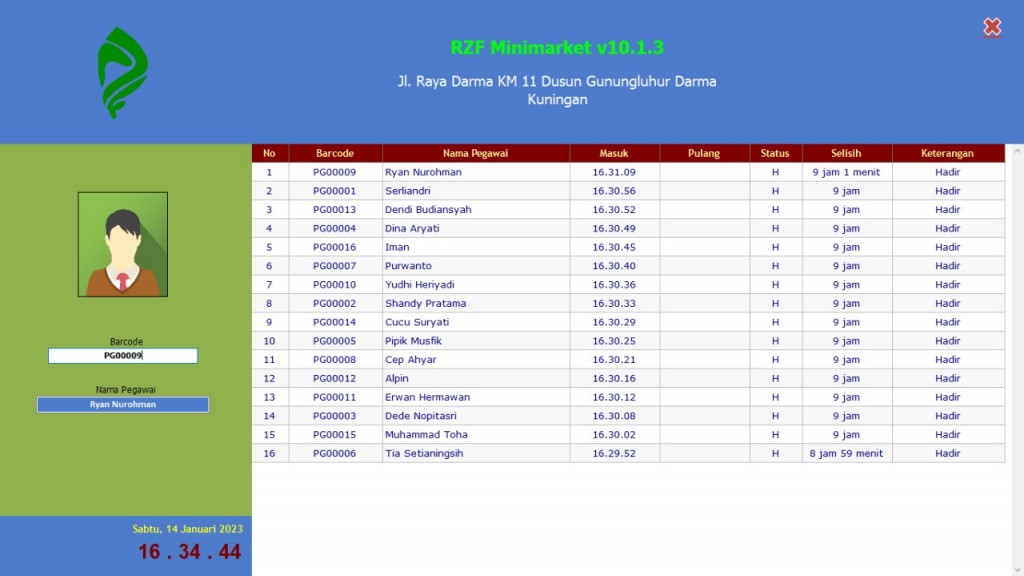The width and height of the screenshot is (1024, 576).
Task: Click the date Sabtu, 14 Januari 2023
Action: 187,529
